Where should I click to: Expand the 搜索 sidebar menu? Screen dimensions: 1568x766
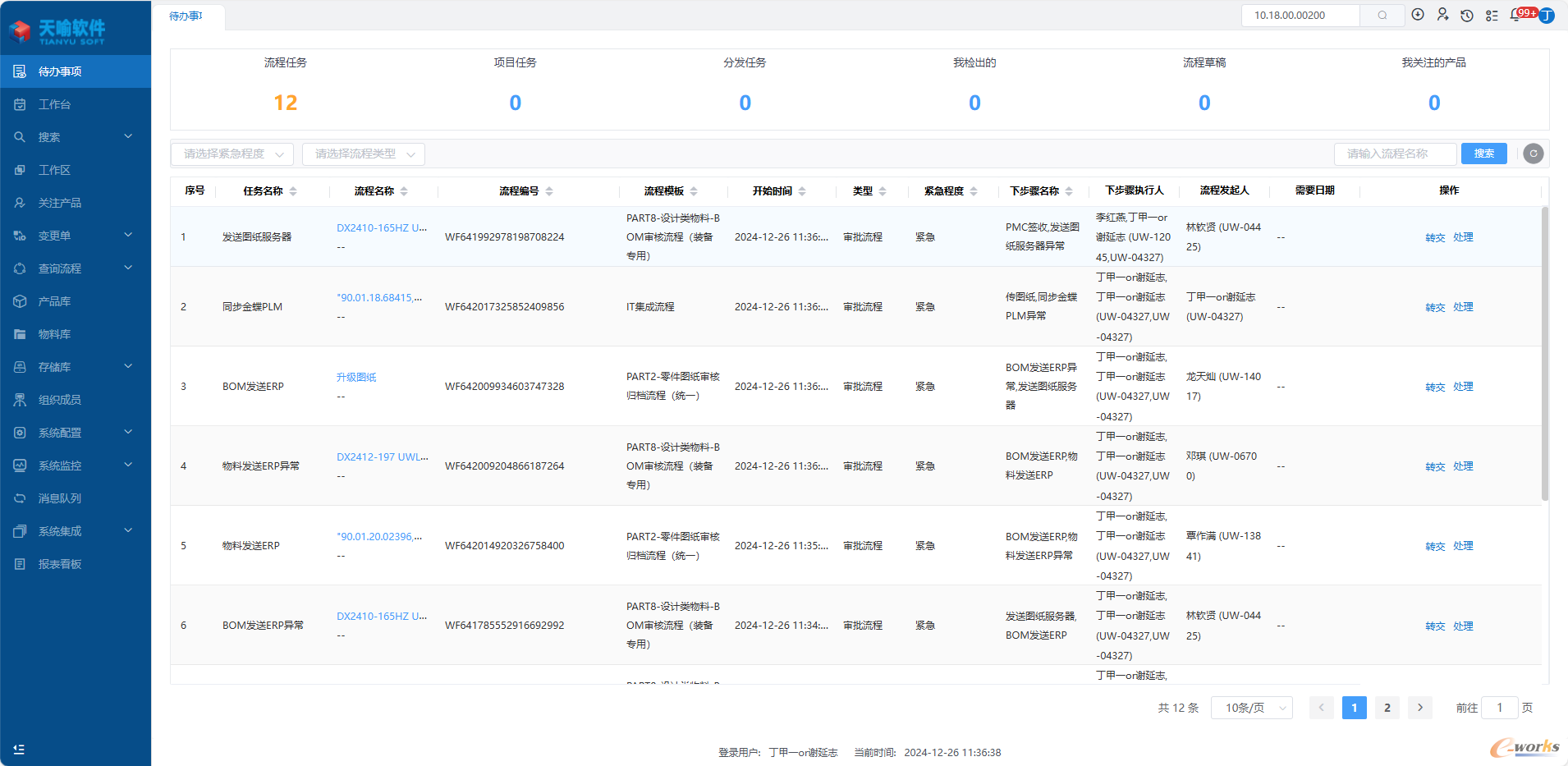[x=76, y=137]
